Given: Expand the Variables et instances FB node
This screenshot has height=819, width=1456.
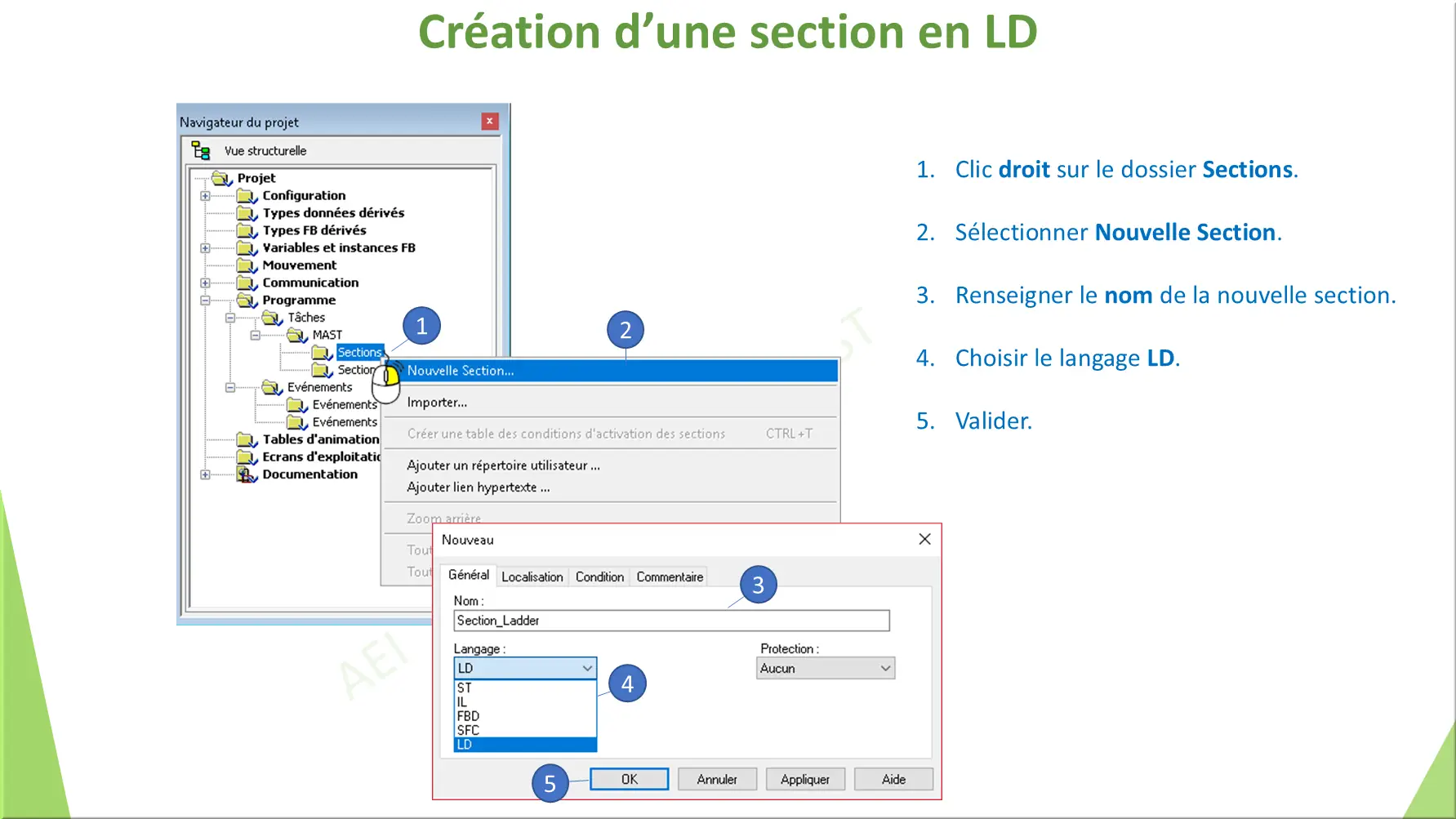Looking at the screenshot, I should coord(204,247).
